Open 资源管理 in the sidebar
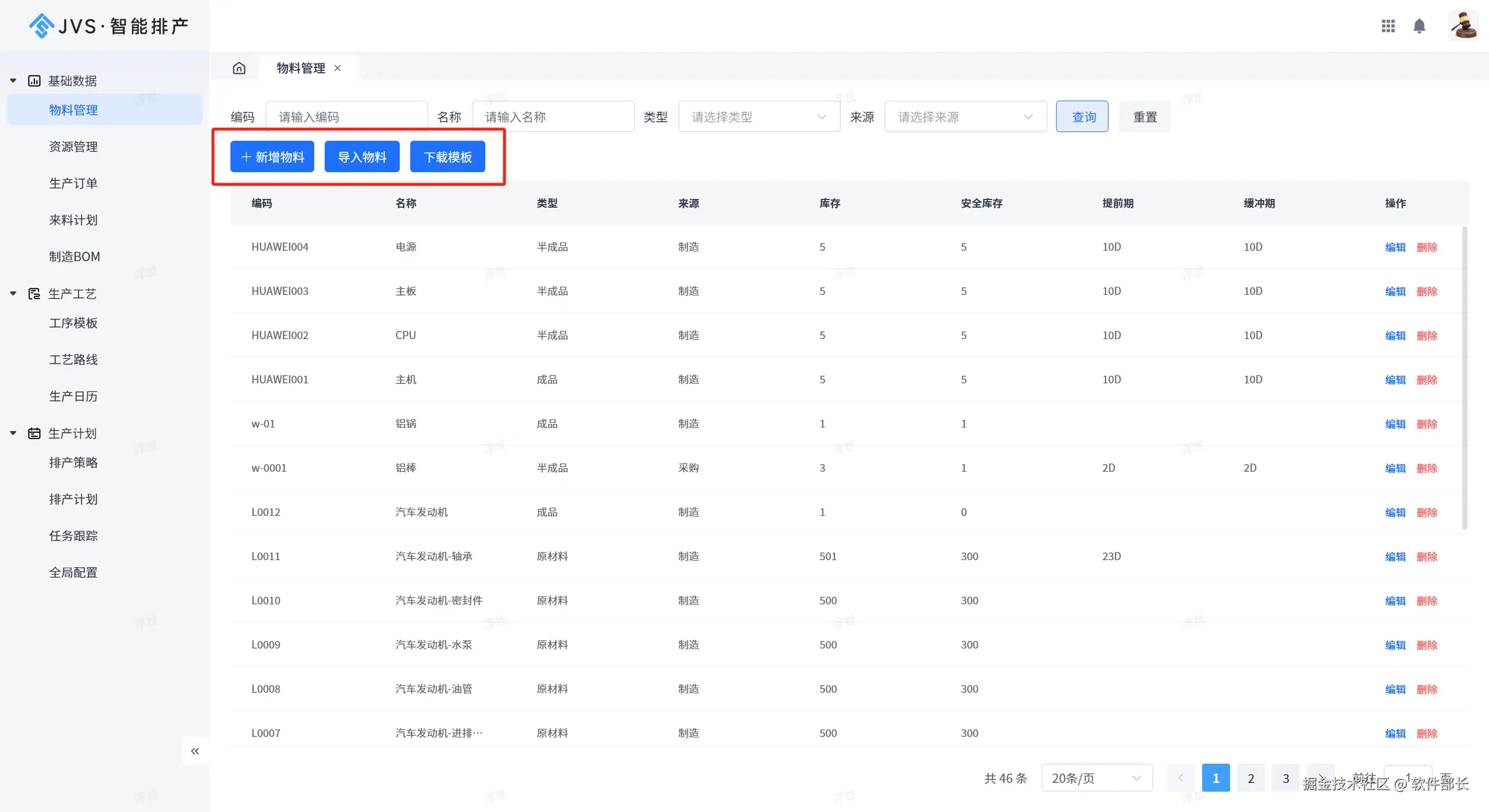This screenshot has height=812, width=1489. 73,147
